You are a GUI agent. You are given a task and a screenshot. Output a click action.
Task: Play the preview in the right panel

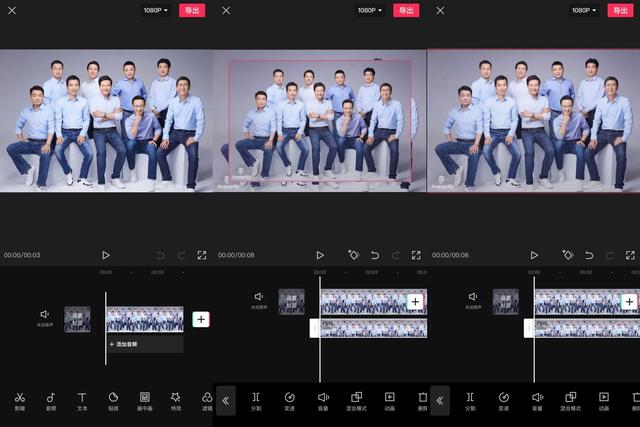[x=534, y=255]
